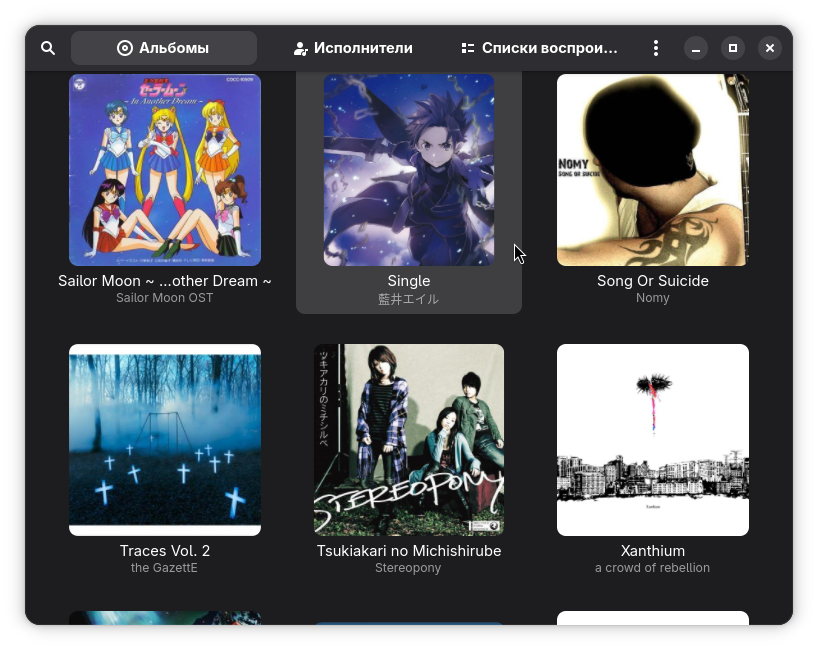
Task: Click the 'Stereopony' artist label
Action: coord(408,568)
